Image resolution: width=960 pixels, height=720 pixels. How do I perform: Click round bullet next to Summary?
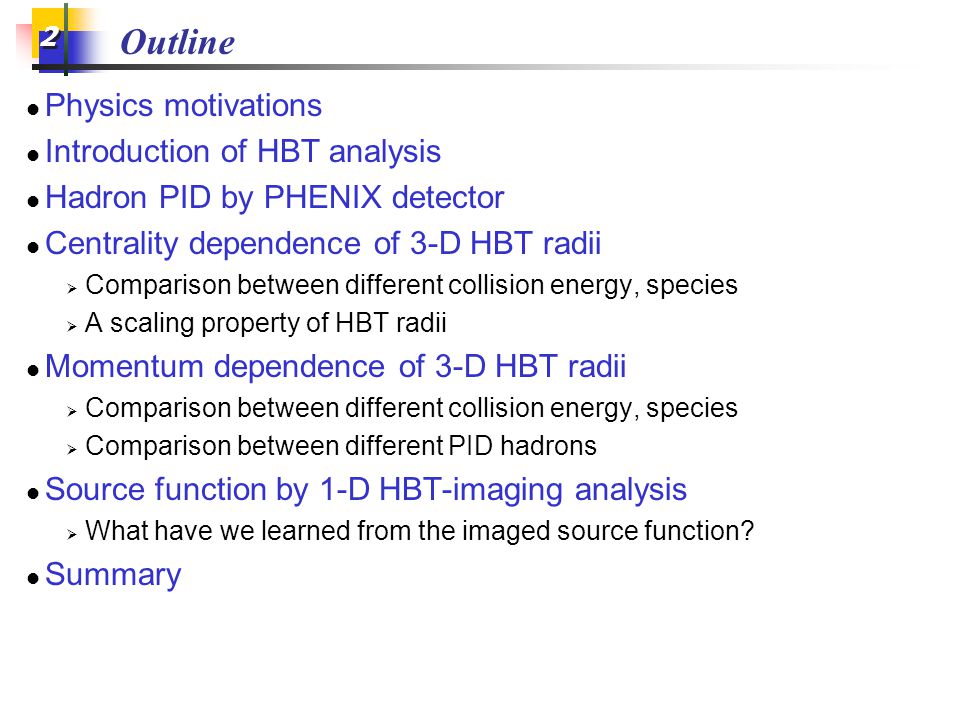(33, 579)
